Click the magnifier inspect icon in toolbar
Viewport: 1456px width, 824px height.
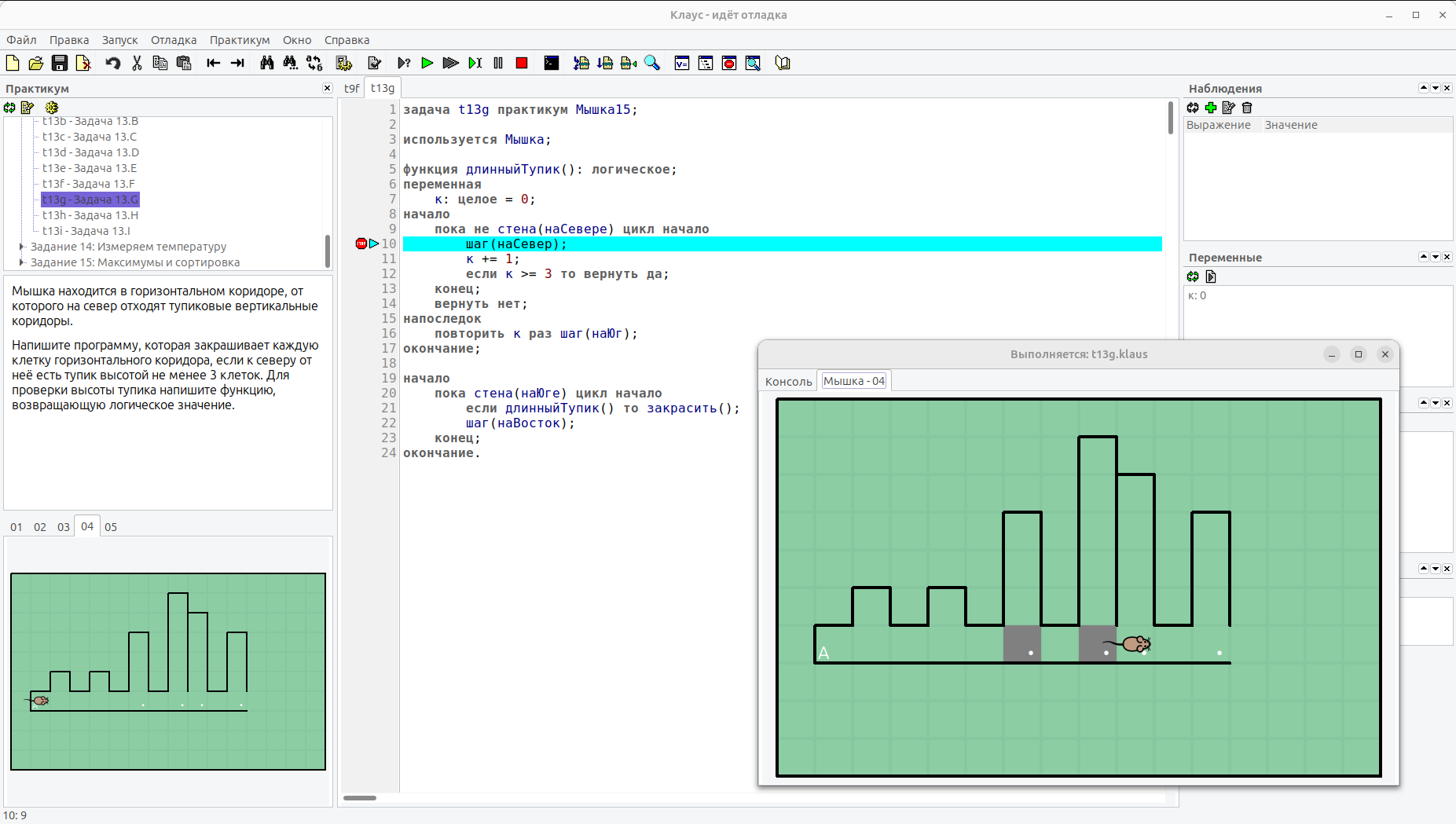coord(652,63)
